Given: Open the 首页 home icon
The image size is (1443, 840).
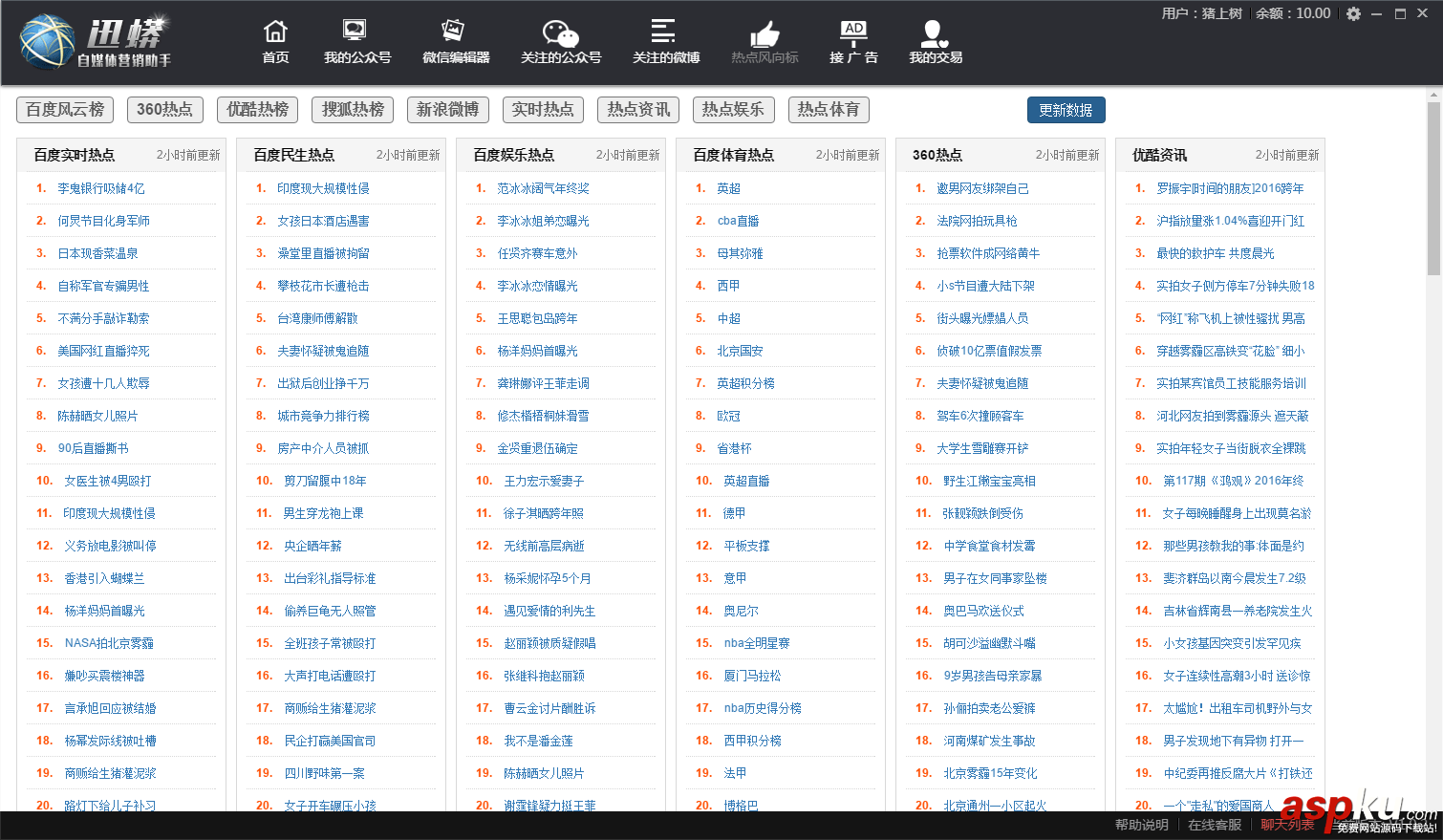Looking at the screenshot, I should [275, 39].
